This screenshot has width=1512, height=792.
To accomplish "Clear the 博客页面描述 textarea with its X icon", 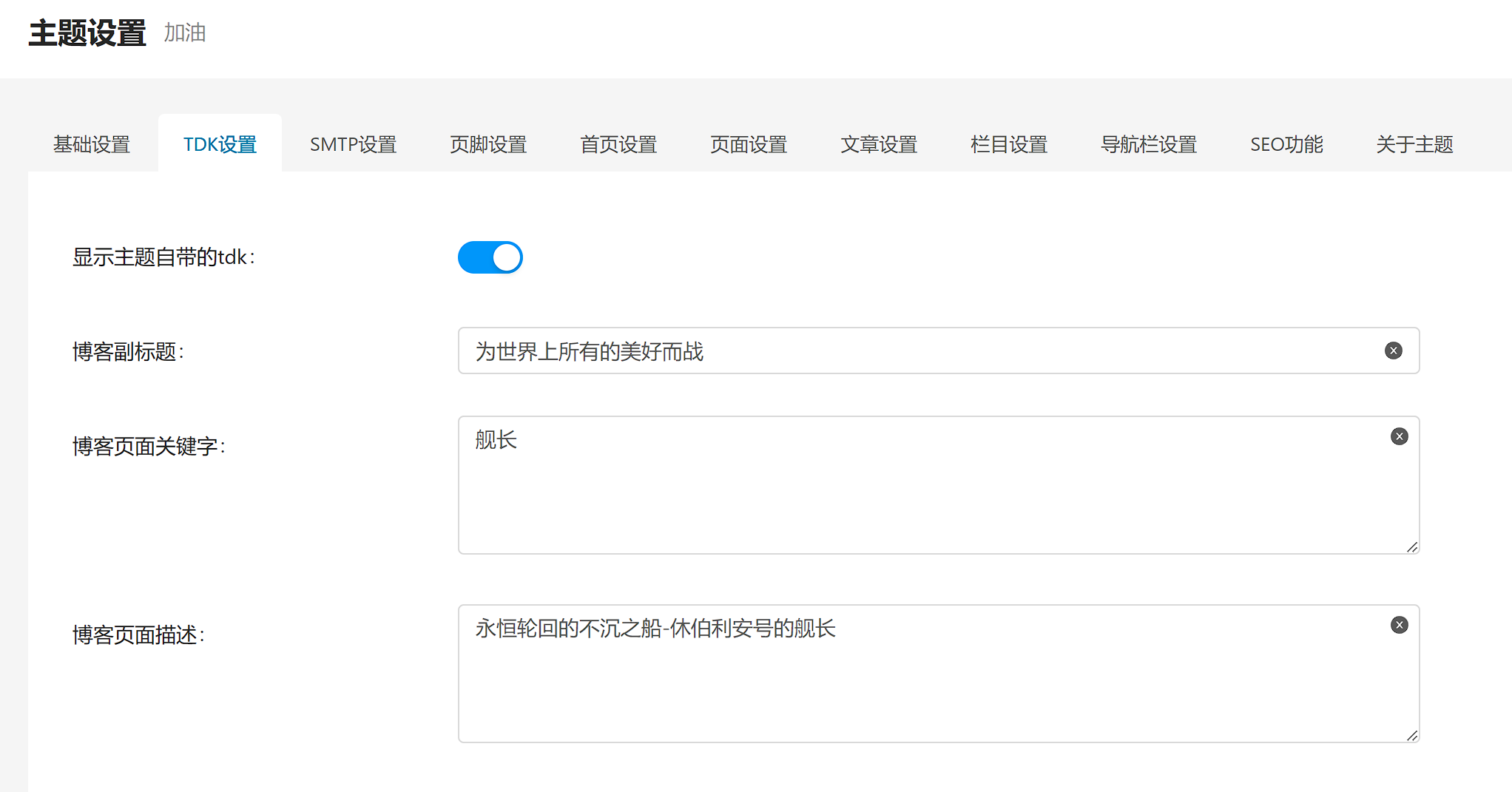I will tap(1400, 625).
